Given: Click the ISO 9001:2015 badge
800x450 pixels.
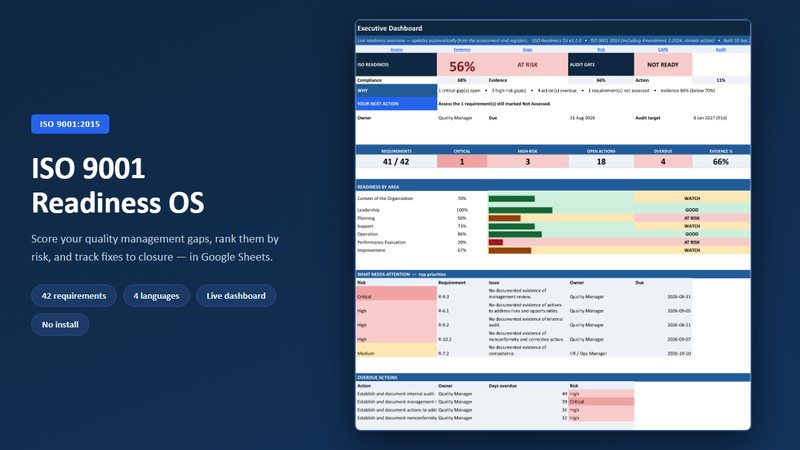Looking at the screenshot, I should pyautogui.click(x=70, y=124).
